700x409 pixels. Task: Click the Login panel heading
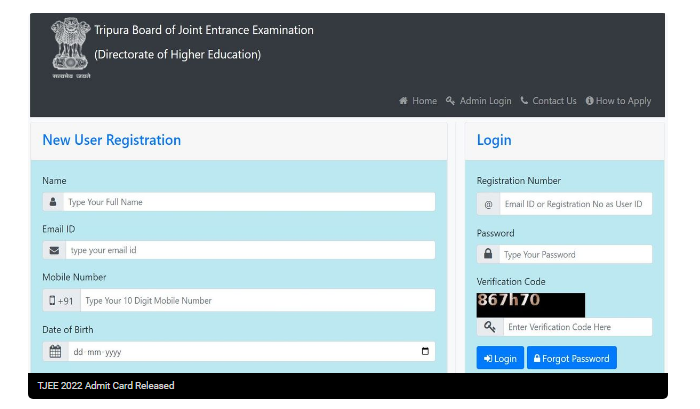tap(494, 140)
